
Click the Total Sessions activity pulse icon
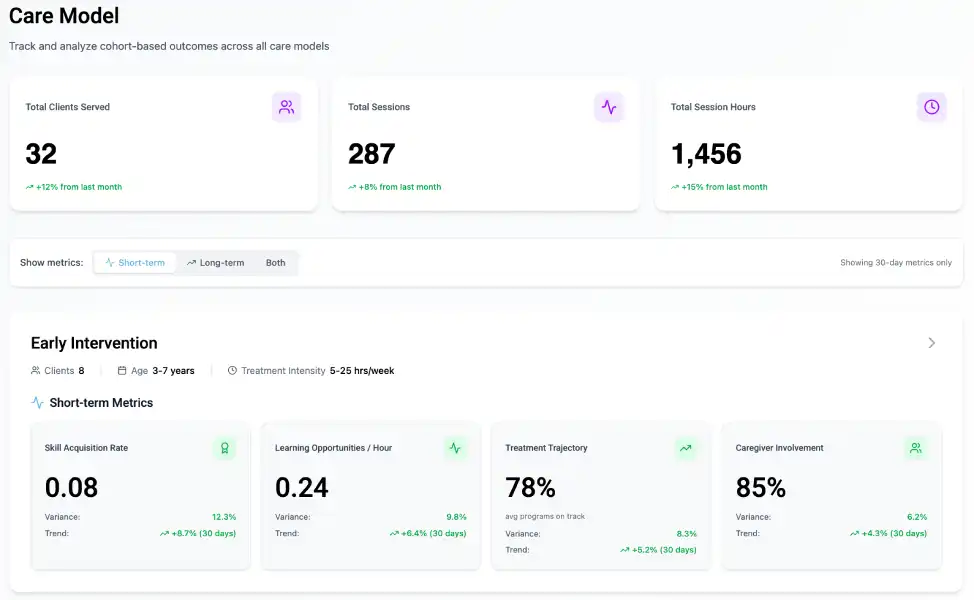(609, 107)
